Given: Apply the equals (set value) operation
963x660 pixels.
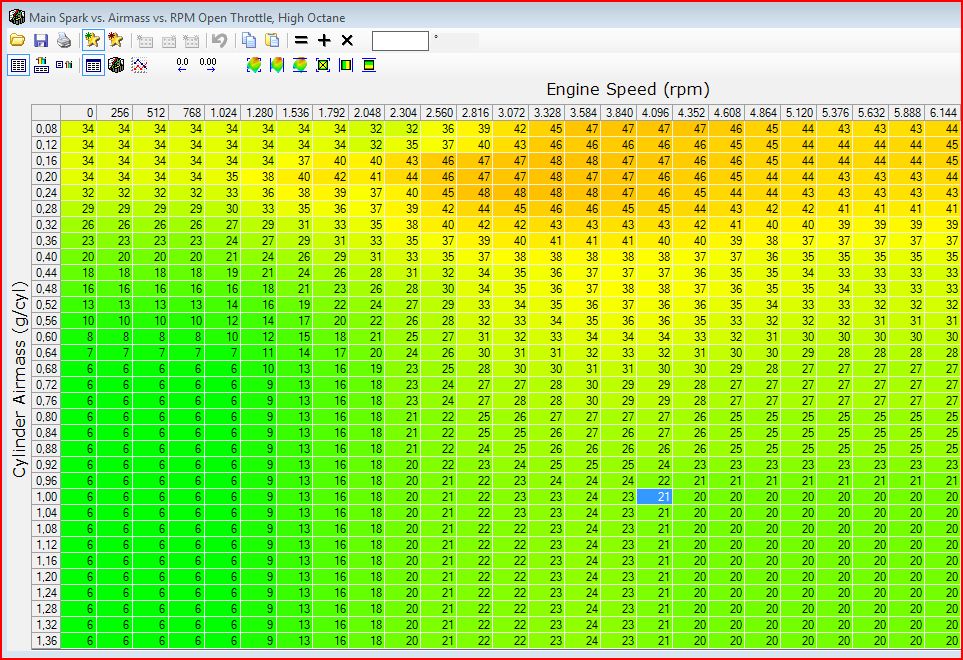Looking at the screenshot, I should coord(301,41).
